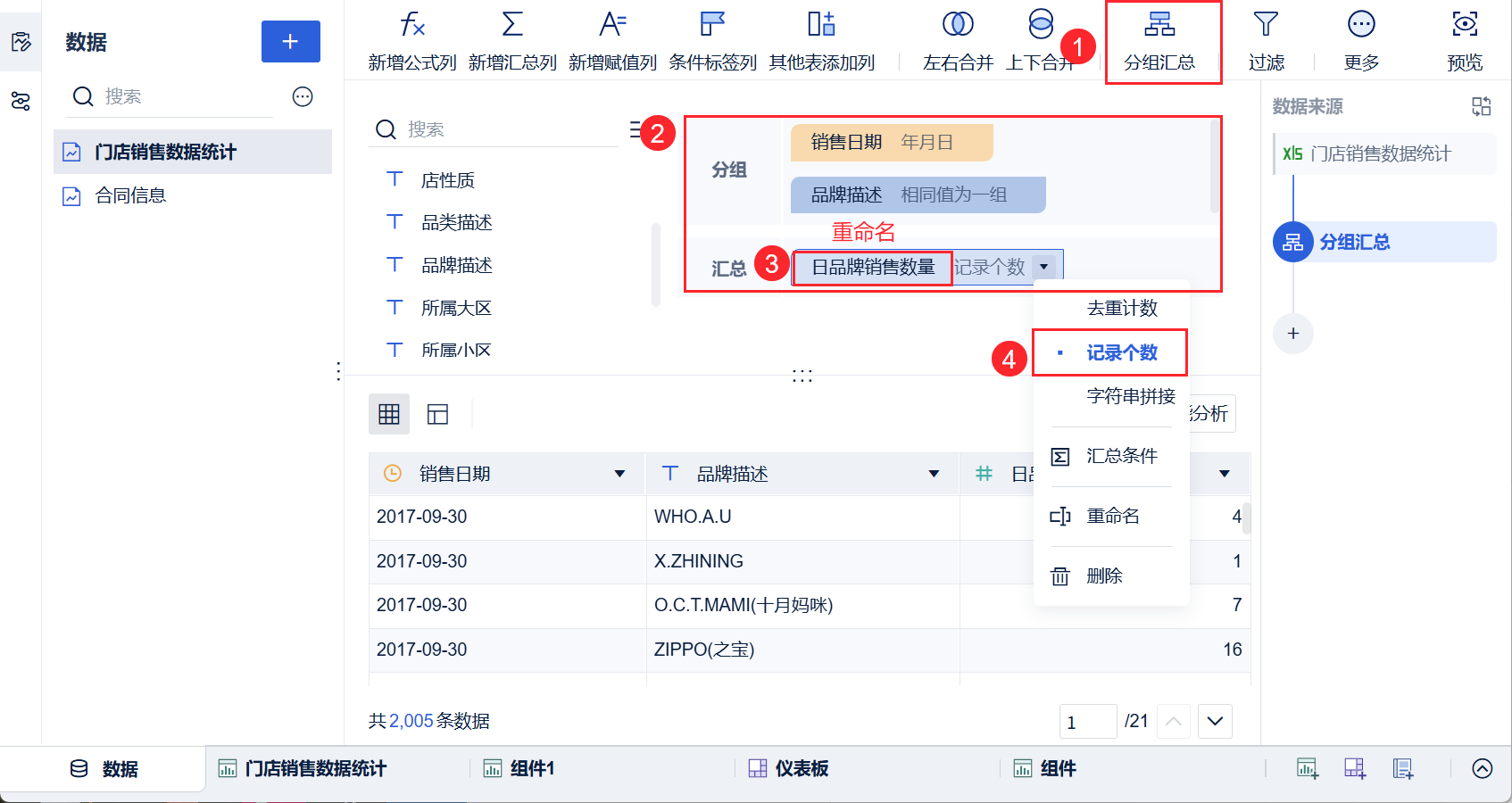
Task: Select the 门店销售数据统计 xls source node
Action: (1383, 153)
